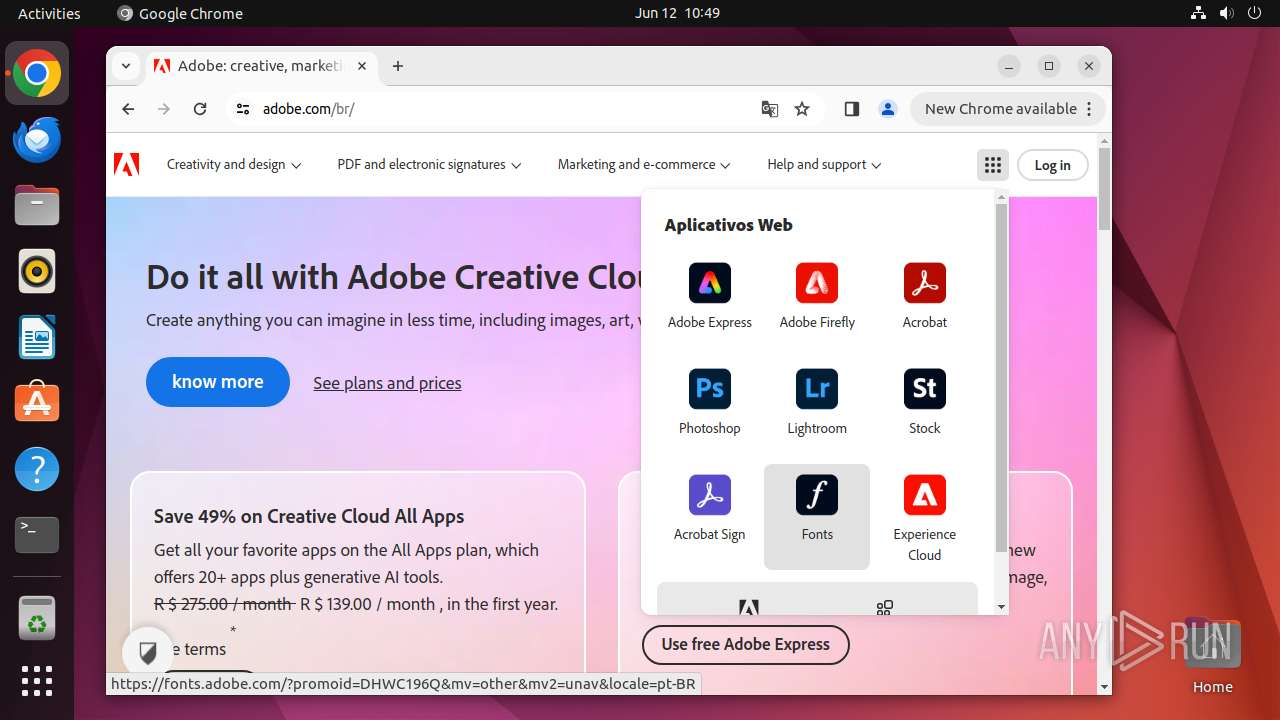Image resolution: width=1280 pixels, height=720 pixels.
Task: Open Help from the dock
Action: pos(37,469)
